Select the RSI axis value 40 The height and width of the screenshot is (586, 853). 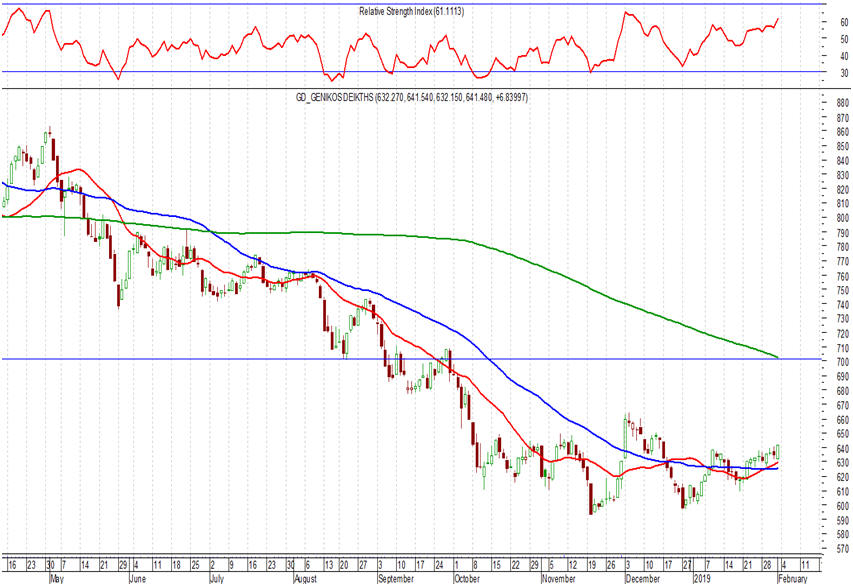[x=844, y=56]
